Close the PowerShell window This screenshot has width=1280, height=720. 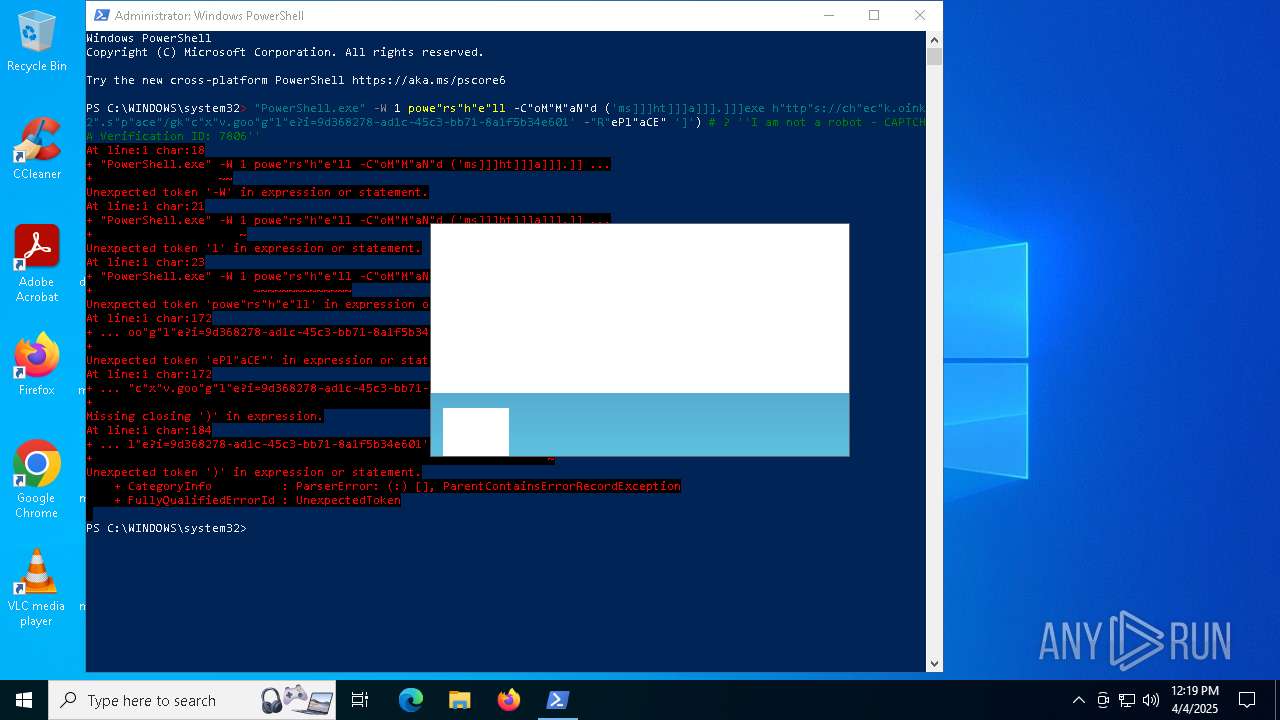point(920,15)
